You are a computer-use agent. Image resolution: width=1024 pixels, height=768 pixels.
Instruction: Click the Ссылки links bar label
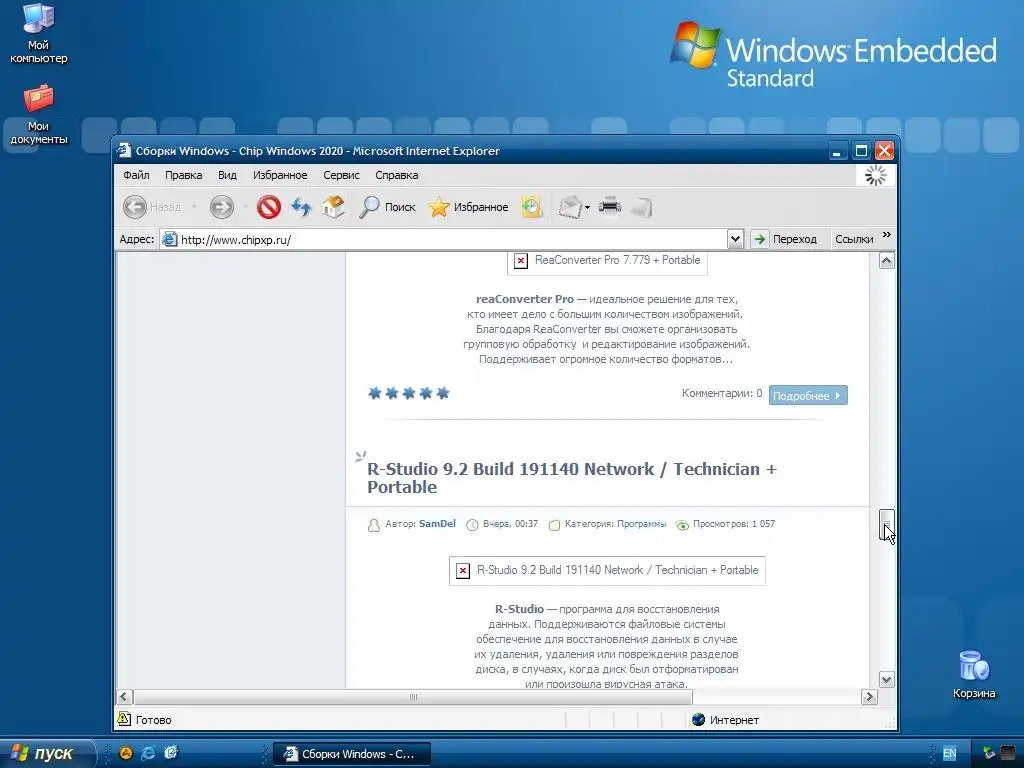(x=854, y=240)
